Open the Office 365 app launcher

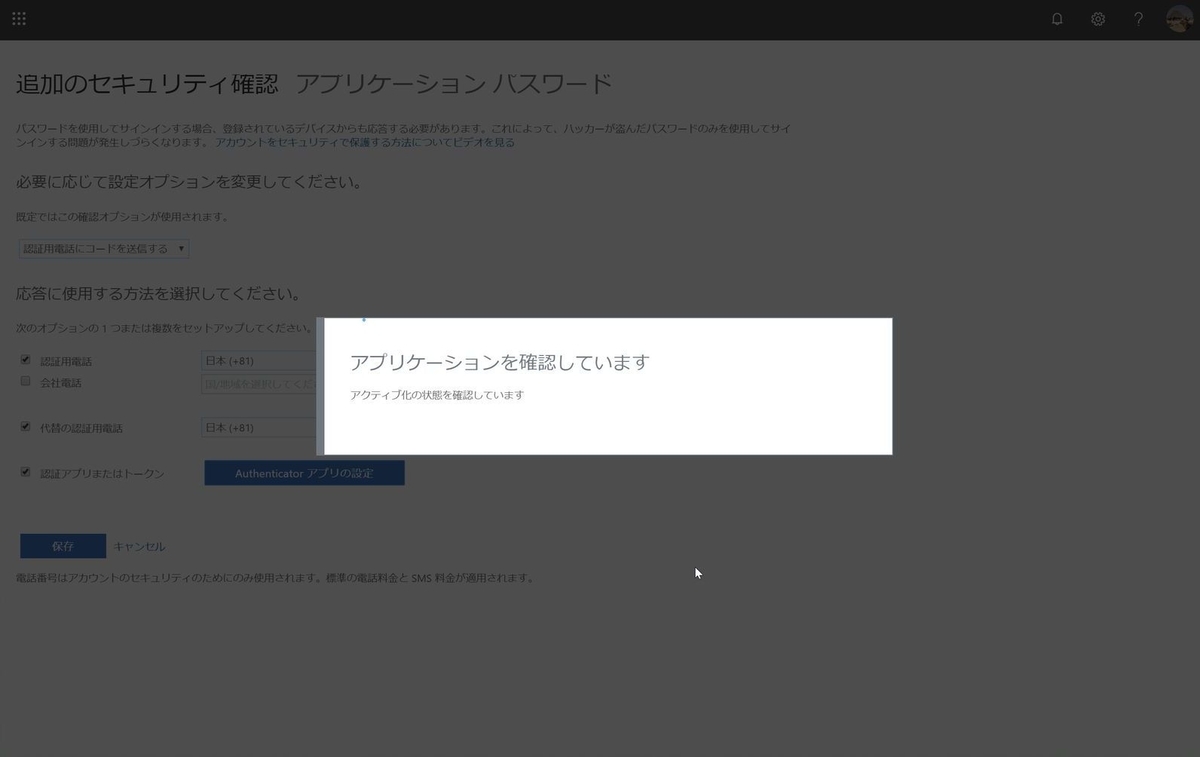[x=18, y=18]
